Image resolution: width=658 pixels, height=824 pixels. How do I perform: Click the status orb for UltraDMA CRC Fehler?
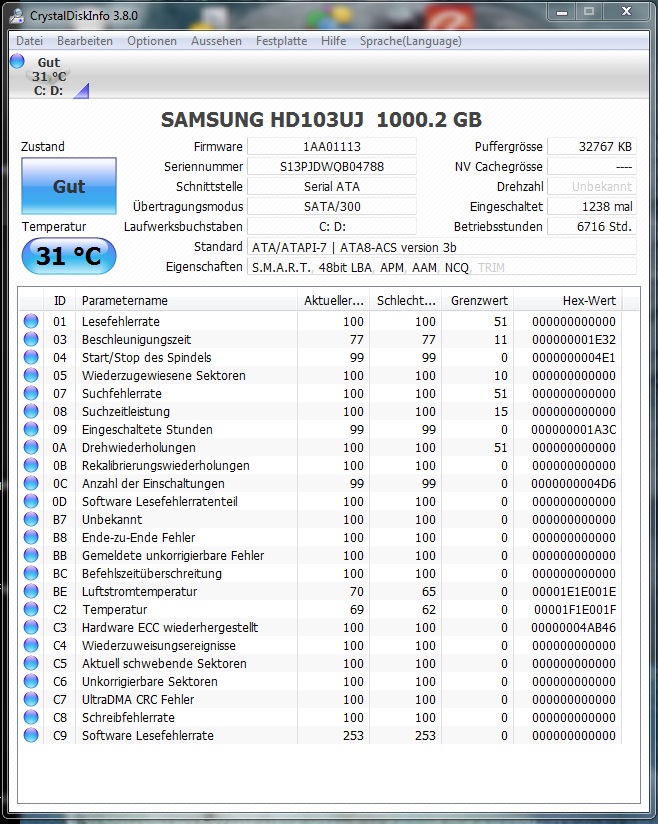pyautogui.click(x=31, y=699)
